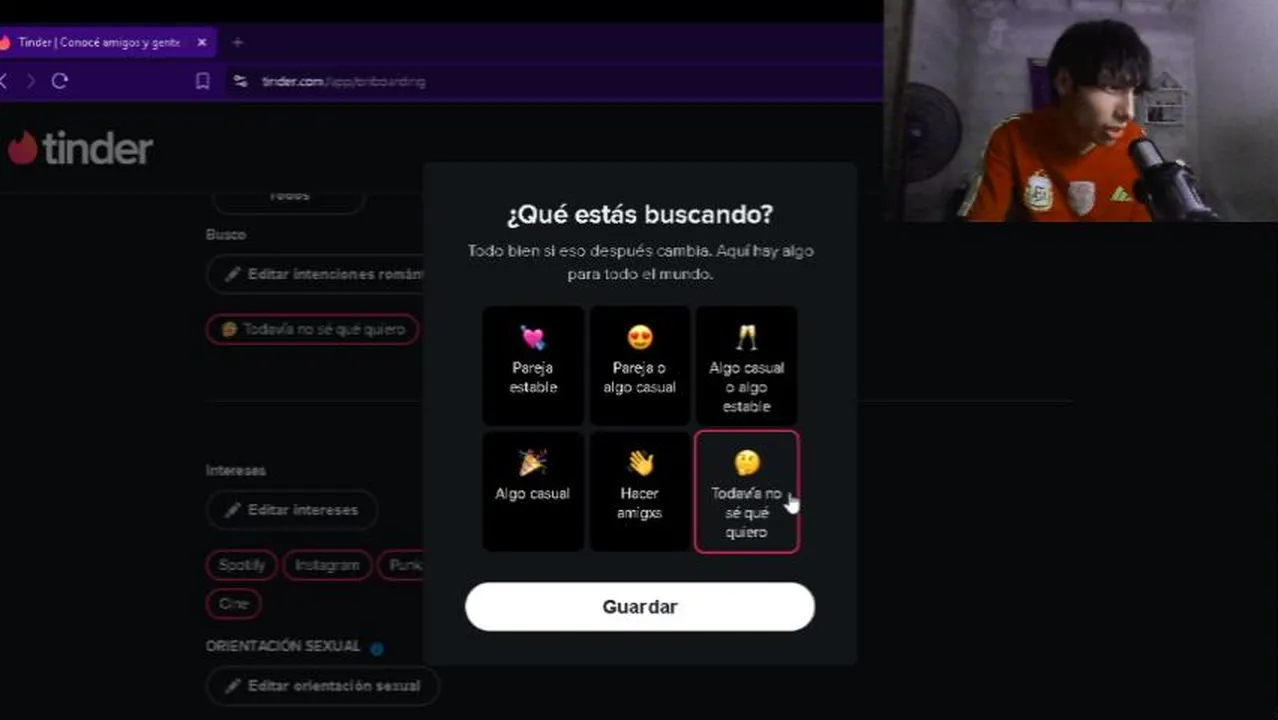Screen dimensions: 1278x720
Task: Pick the Algo casual party option
Action: click(533, 491)
